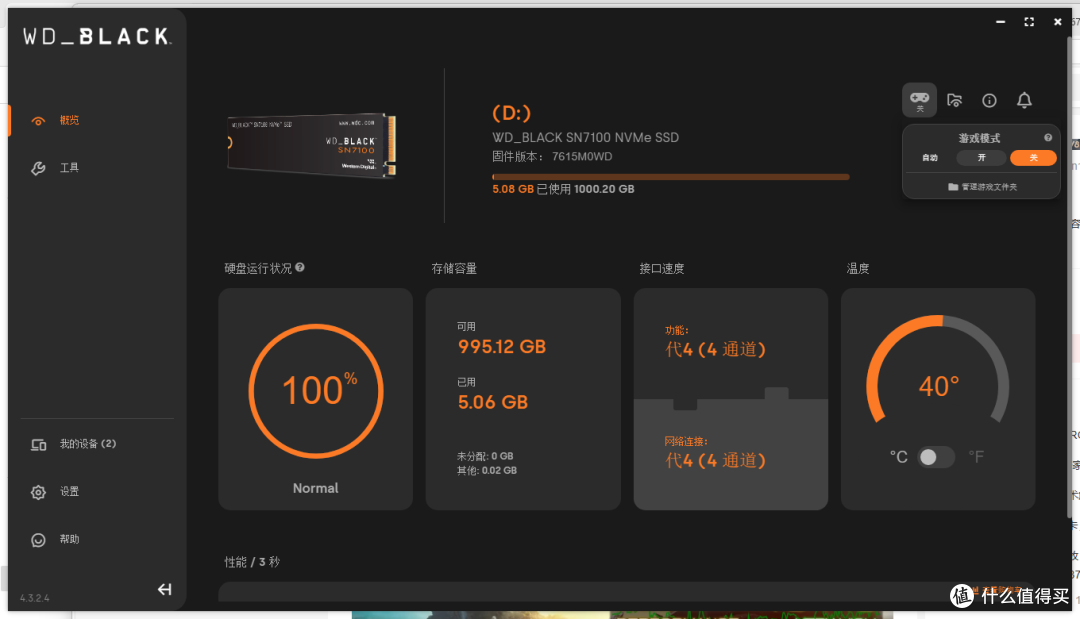This screenshot has width=1080, height=619.
Task: Click 管理游戏文件夹 manage game folders
Action: pyautogui.click(x=982, y=187)
